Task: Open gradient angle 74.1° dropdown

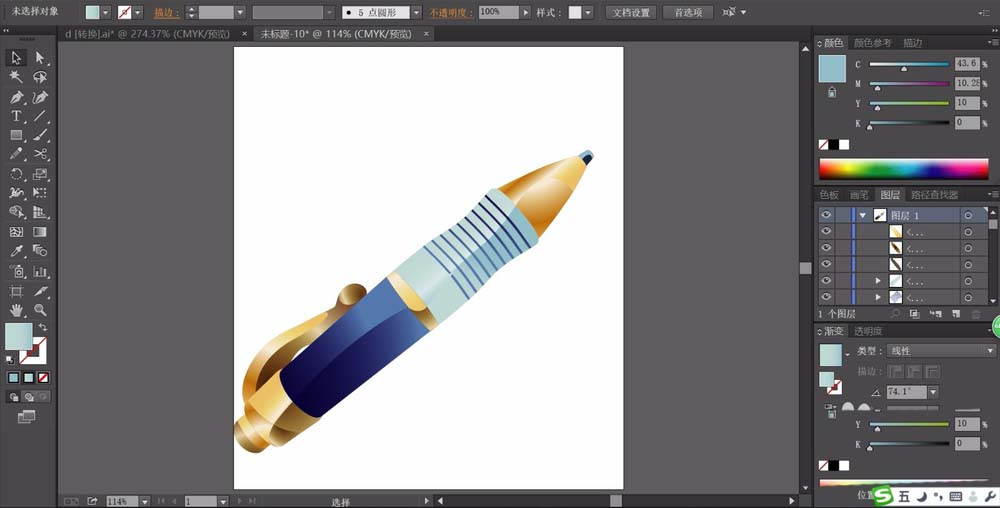Action: (x=934, y=392)
